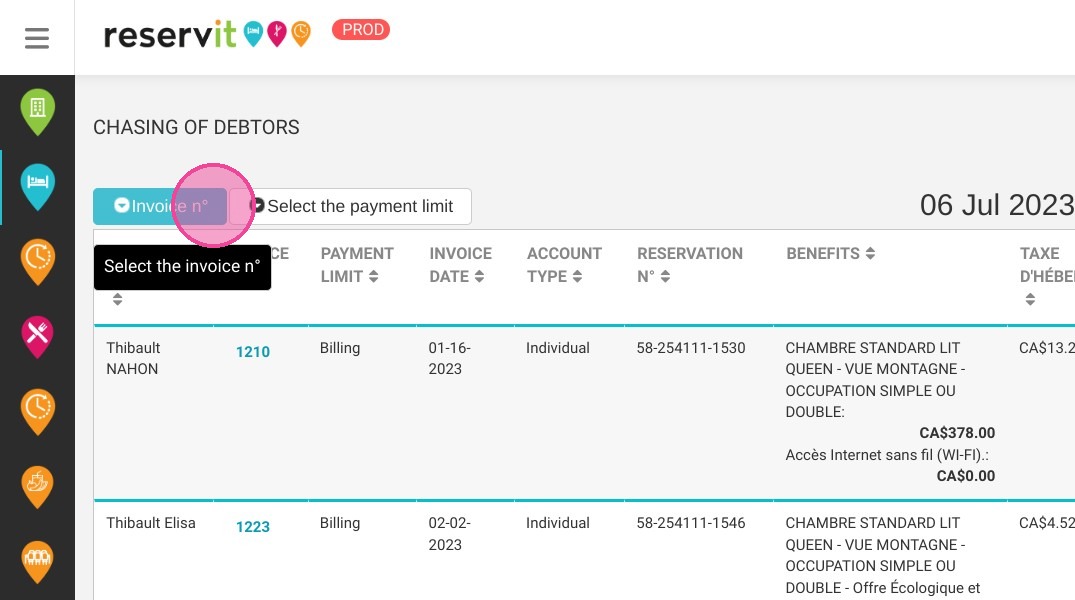
Task: Sort by Reservation N° column header
Action: pos(690,265)
